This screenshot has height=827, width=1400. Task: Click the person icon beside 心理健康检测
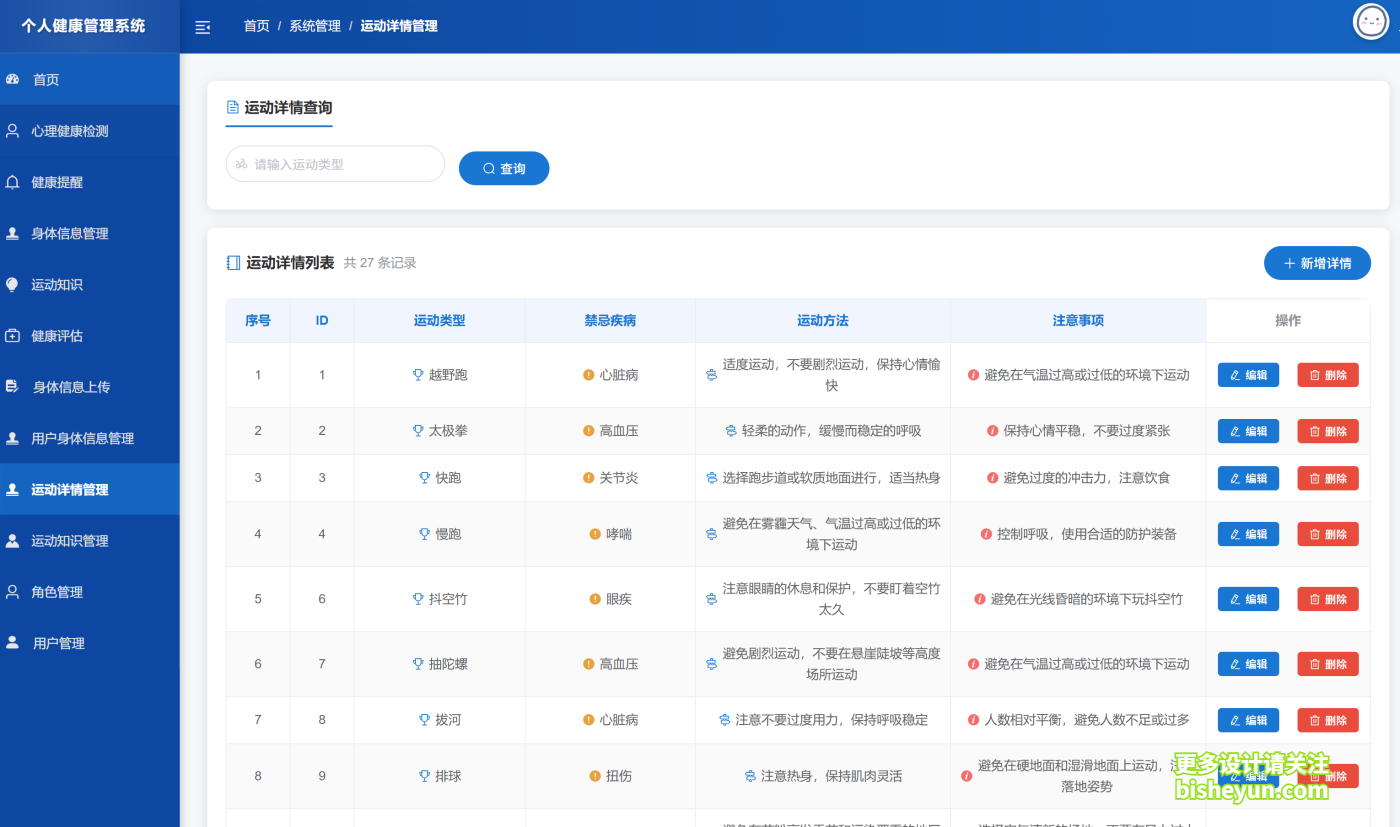pyautogui.click(x=13, y=130)
